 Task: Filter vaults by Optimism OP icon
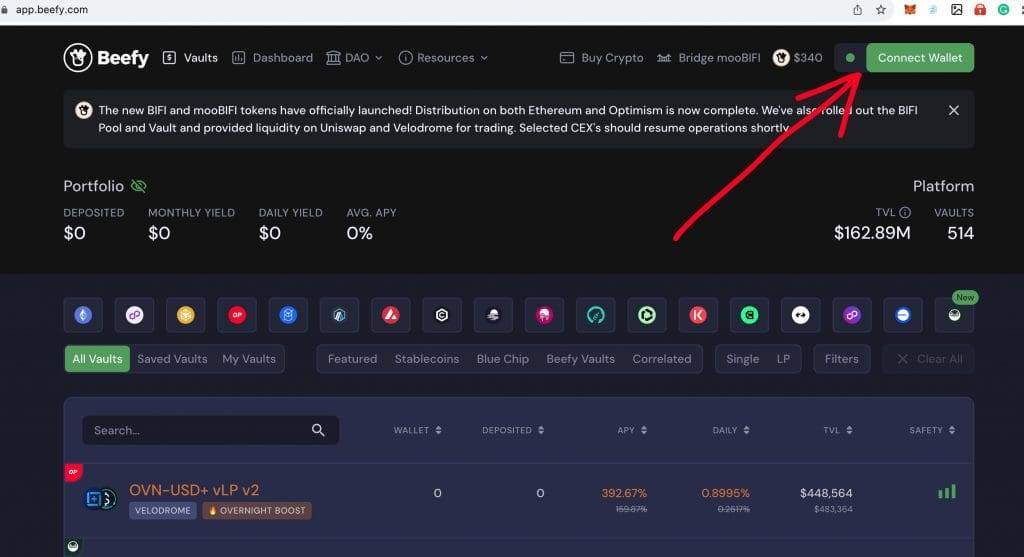pyautogui.click(x=236, y=315)
